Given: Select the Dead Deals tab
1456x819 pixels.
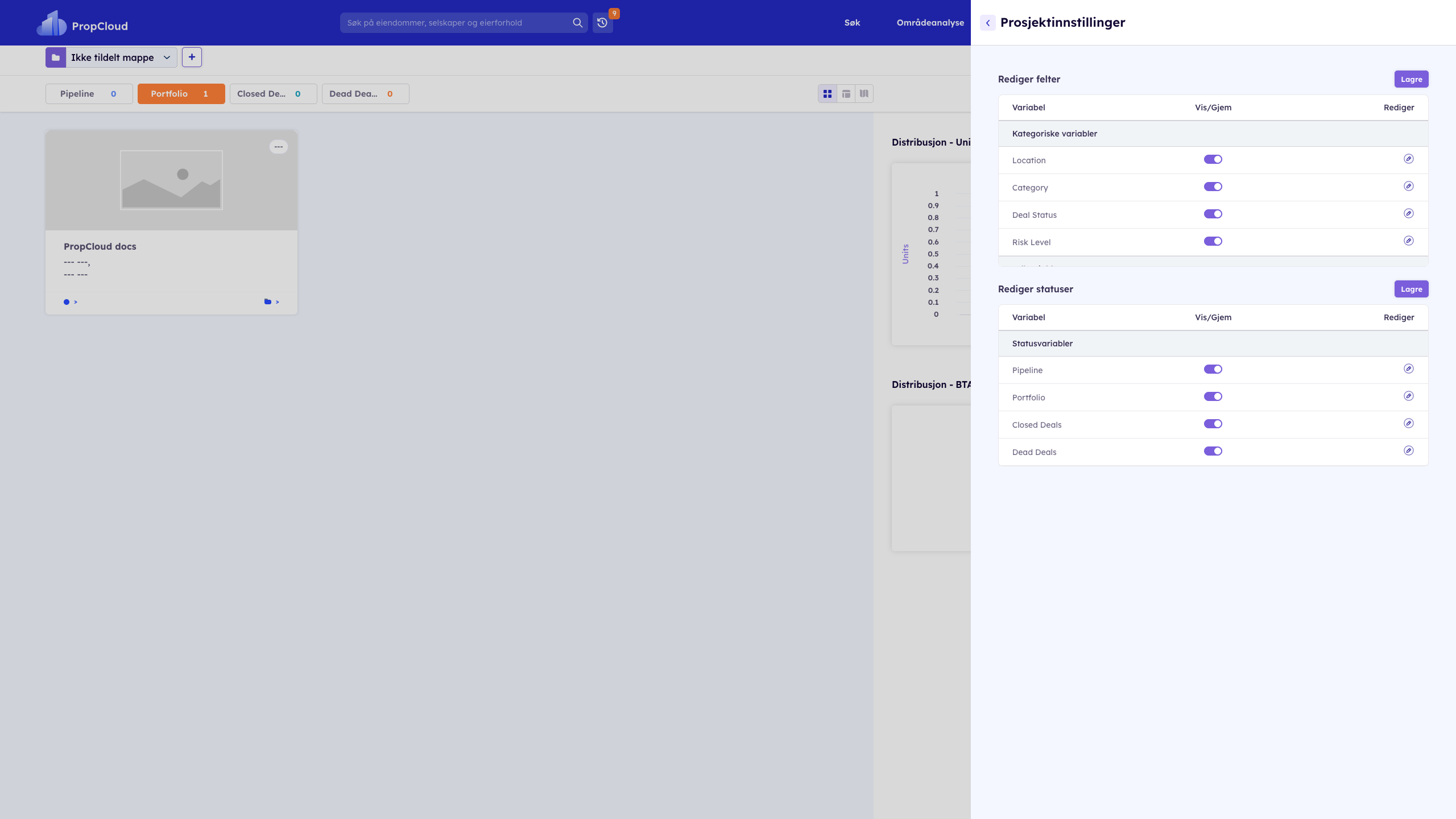Looking at the screenshot, I should (x=366, y=94).
